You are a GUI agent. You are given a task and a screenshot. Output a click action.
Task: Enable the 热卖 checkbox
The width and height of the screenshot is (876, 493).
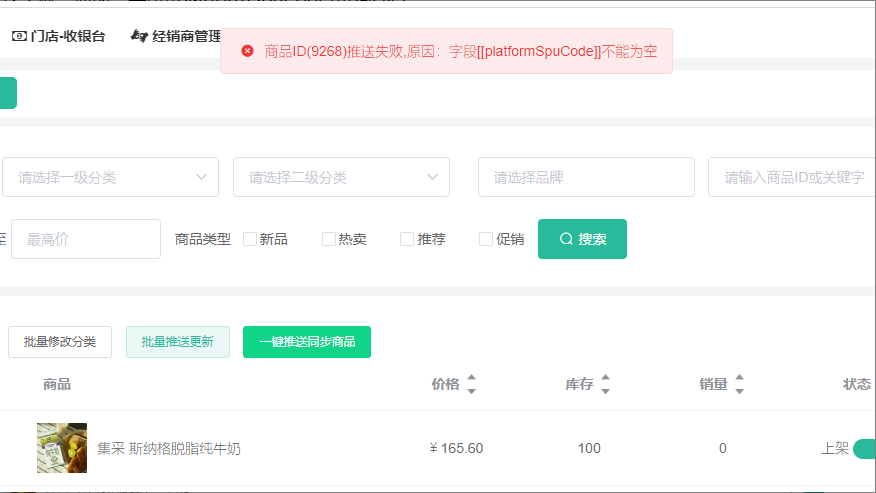pyautogui.click(x=329, y=239)
